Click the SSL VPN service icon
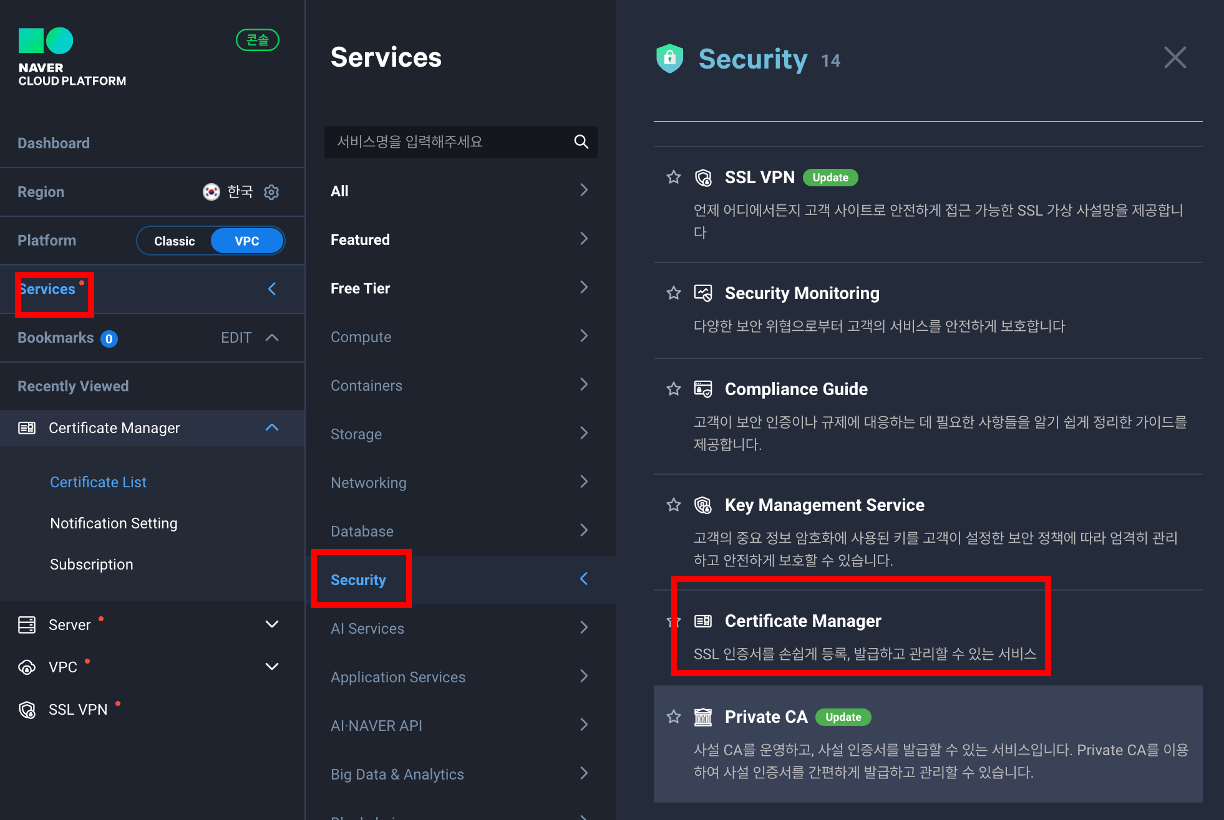The width and height of the screenshot is (1224, 820). point(703,177)
